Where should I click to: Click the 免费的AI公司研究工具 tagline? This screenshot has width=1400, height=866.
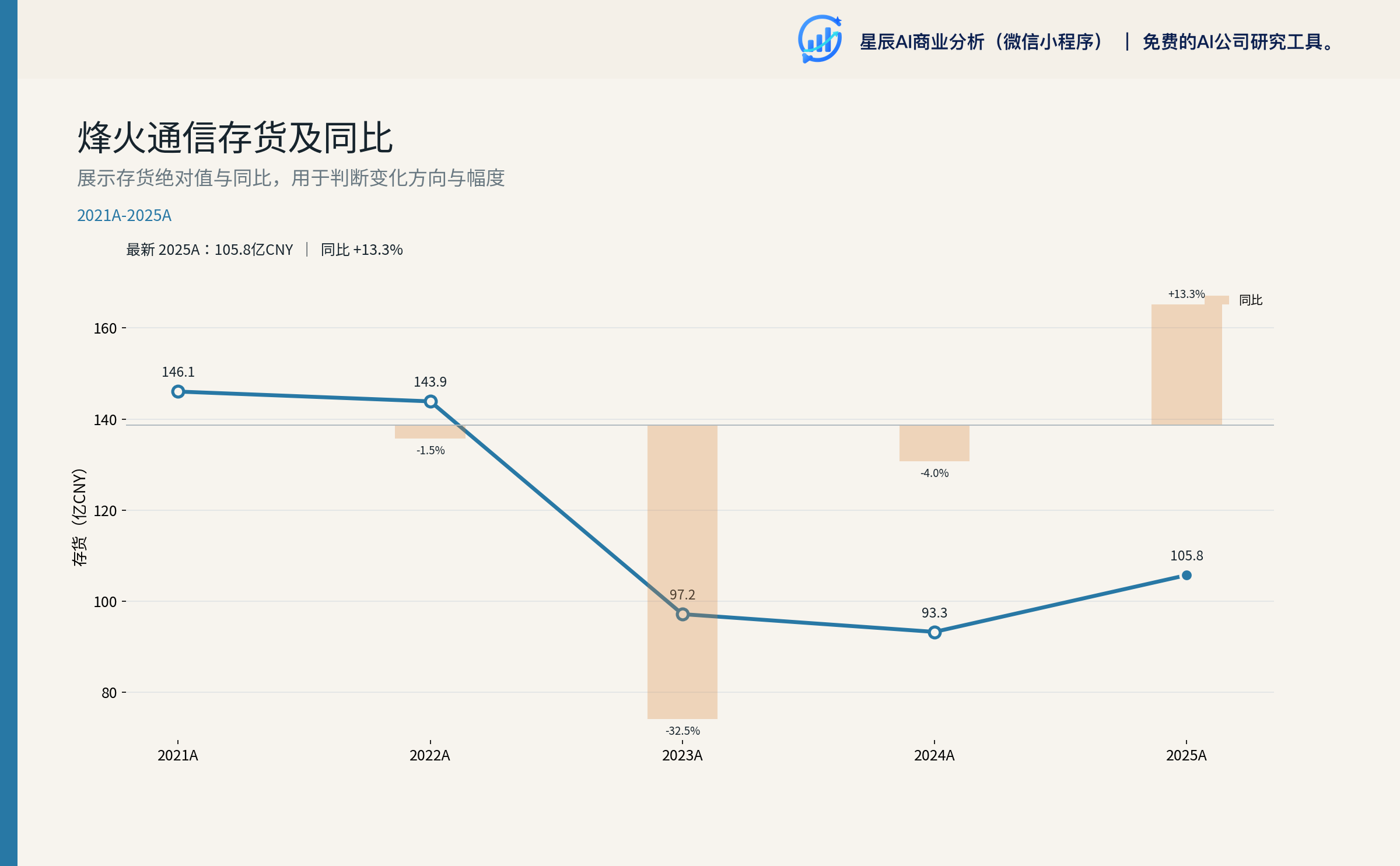pos(1238,42)
